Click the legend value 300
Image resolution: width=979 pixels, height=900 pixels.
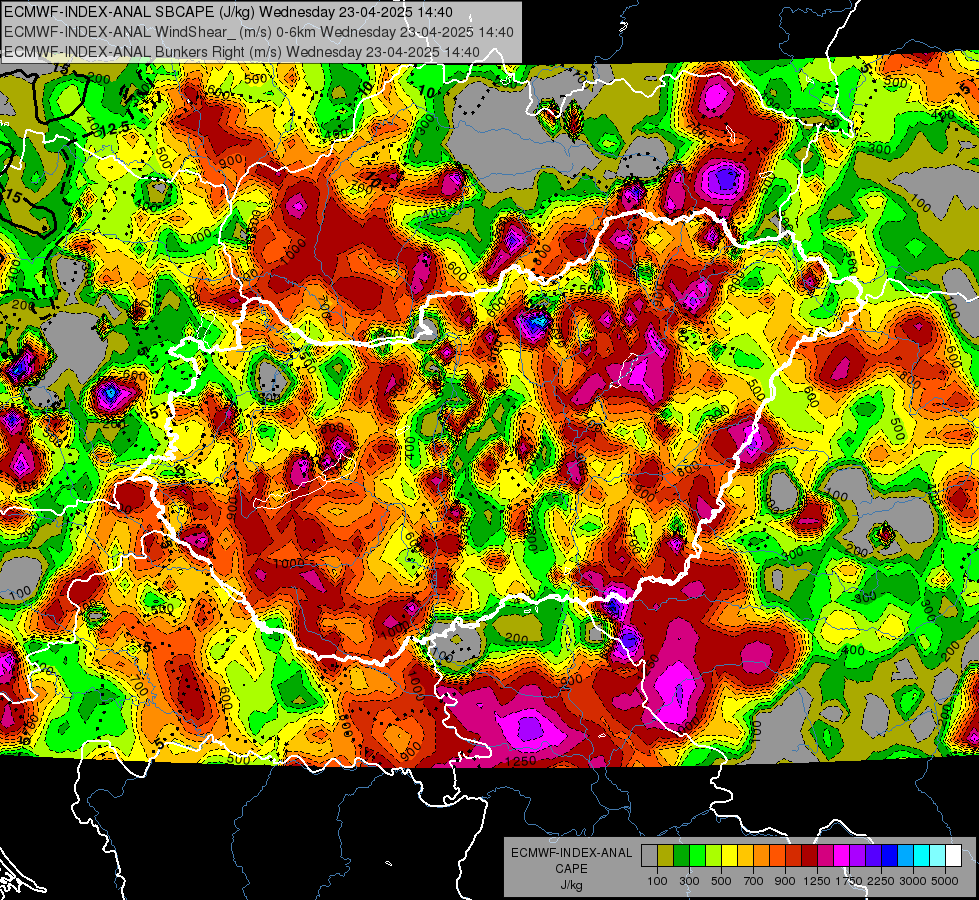[689, 881]
